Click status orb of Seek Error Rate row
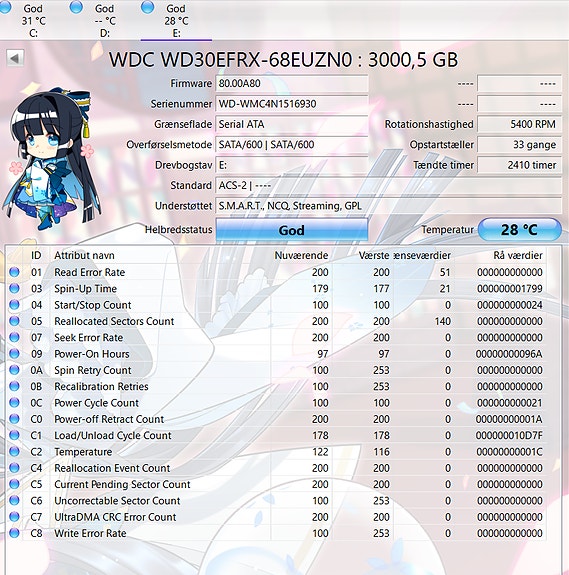This screenshot has height=575, width=569. [14, 337]
